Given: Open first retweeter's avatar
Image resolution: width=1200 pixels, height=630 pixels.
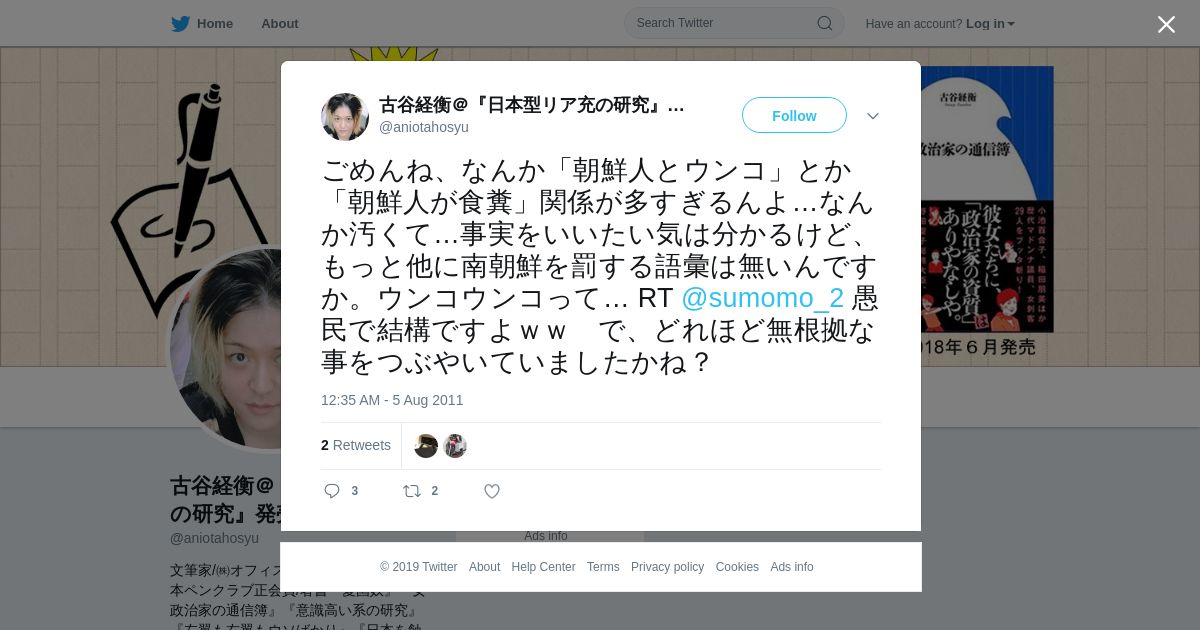Looking at the screenshot, I should point(426,446).
